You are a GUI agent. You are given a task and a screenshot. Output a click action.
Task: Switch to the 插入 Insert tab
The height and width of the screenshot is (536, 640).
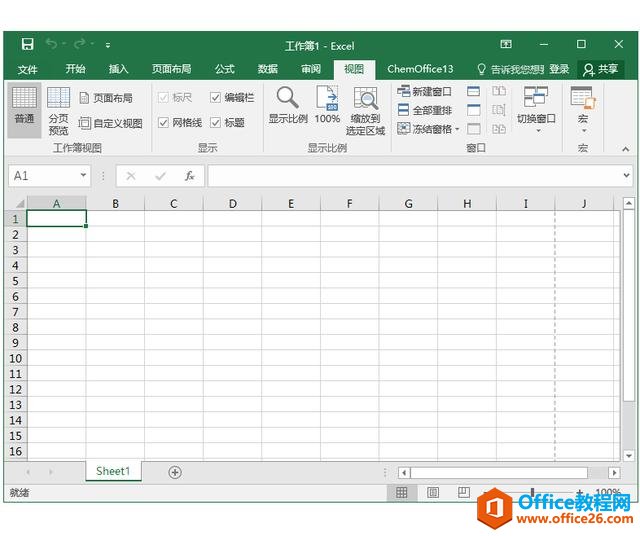coord(118,69)
